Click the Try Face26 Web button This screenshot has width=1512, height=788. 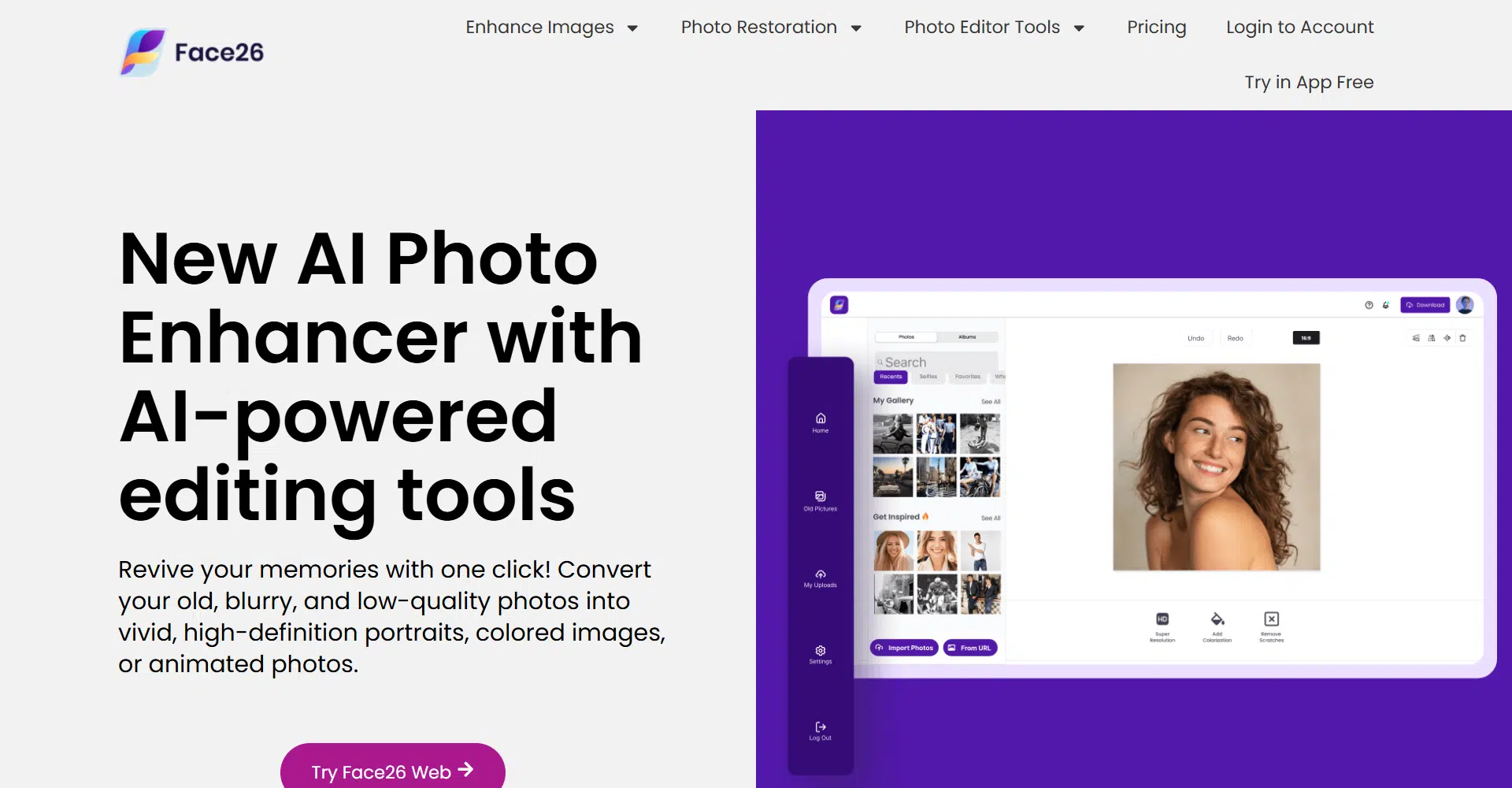point(392,768)
